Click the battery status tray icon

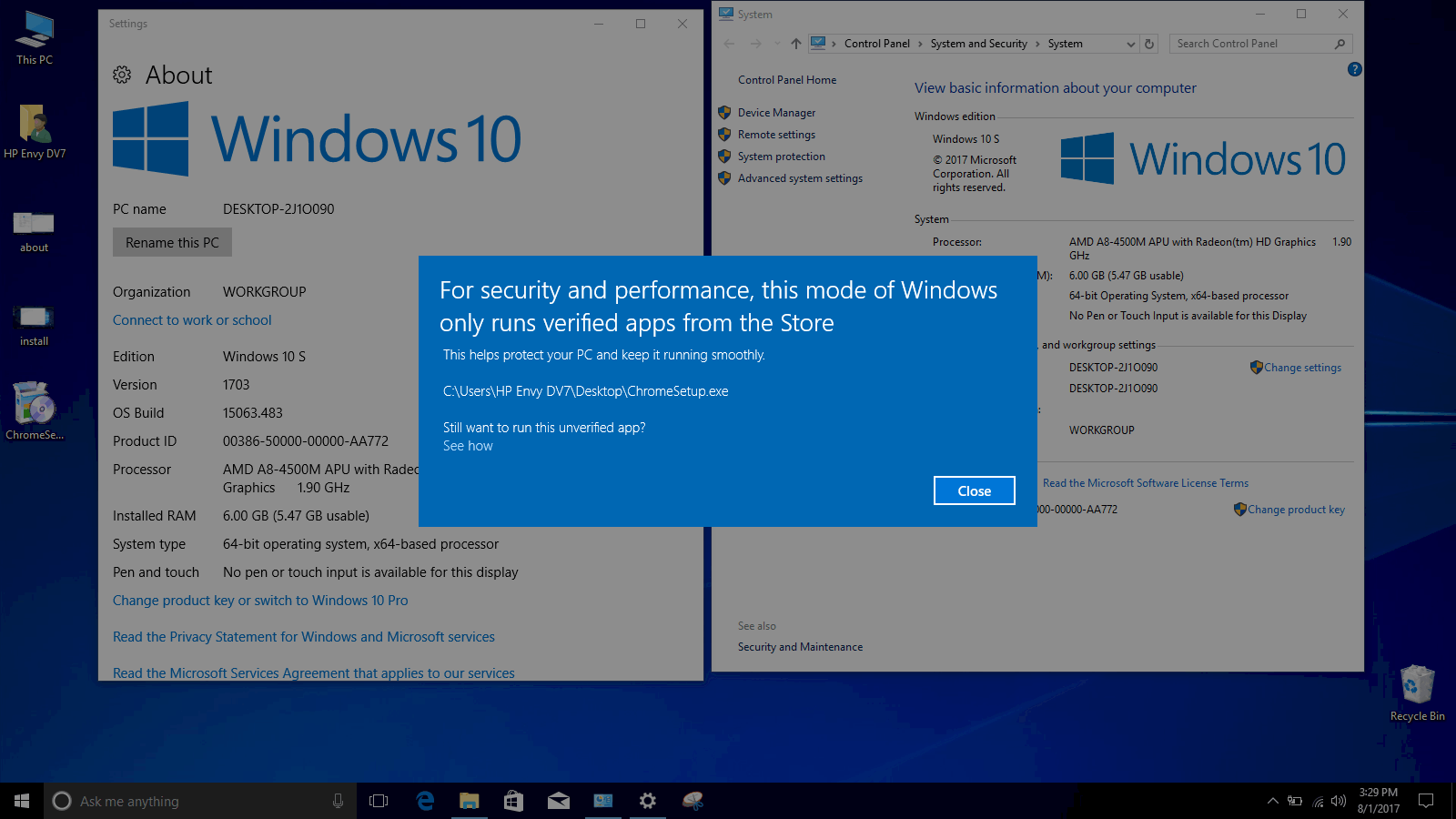pyautogui.click(x=1294, y=801)
